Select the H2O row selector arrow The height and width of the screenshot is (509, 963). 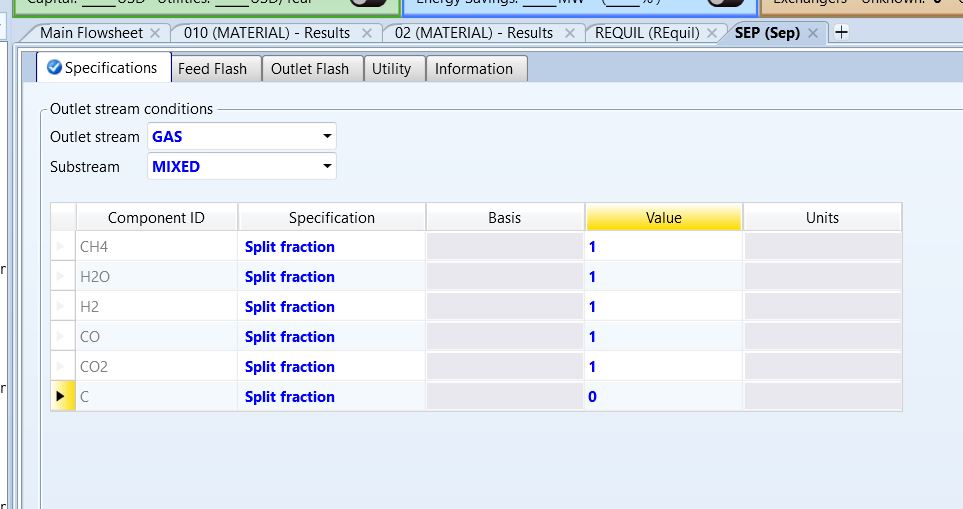[x=63, y=276]
